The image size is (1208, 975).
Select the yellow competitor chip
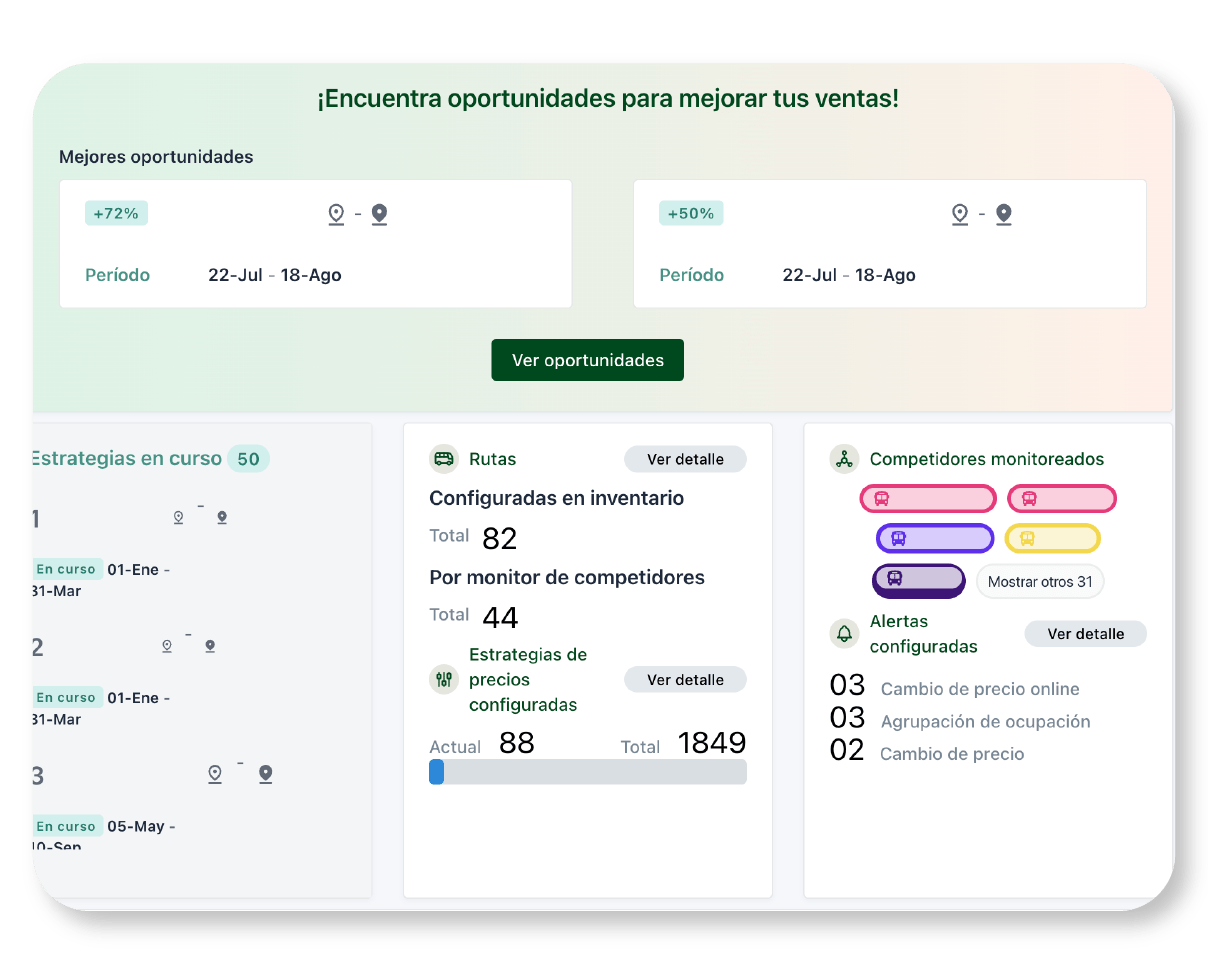coord(1052,538)
